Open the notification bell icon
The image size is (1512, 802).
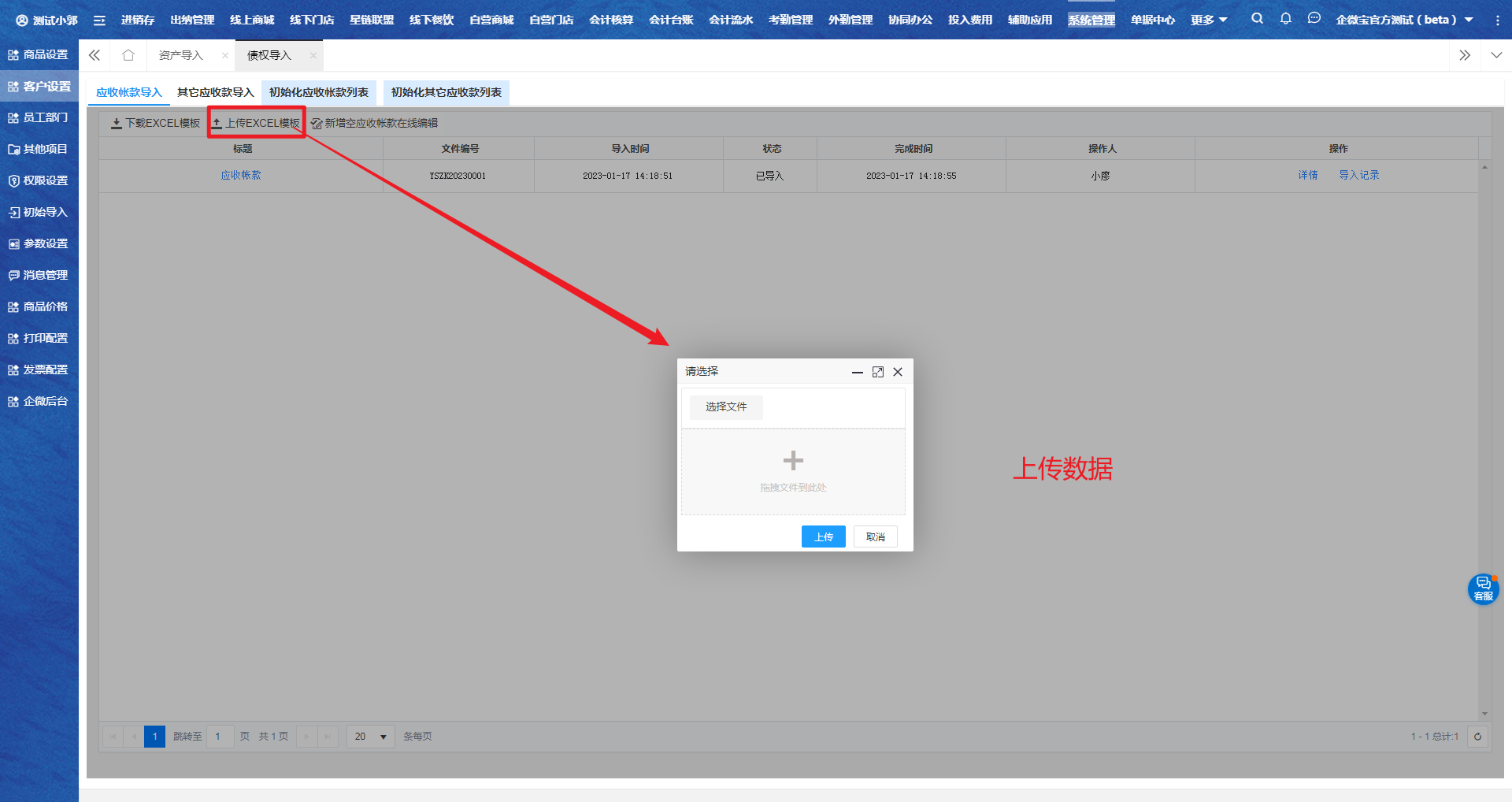(x=1285, y=19)
